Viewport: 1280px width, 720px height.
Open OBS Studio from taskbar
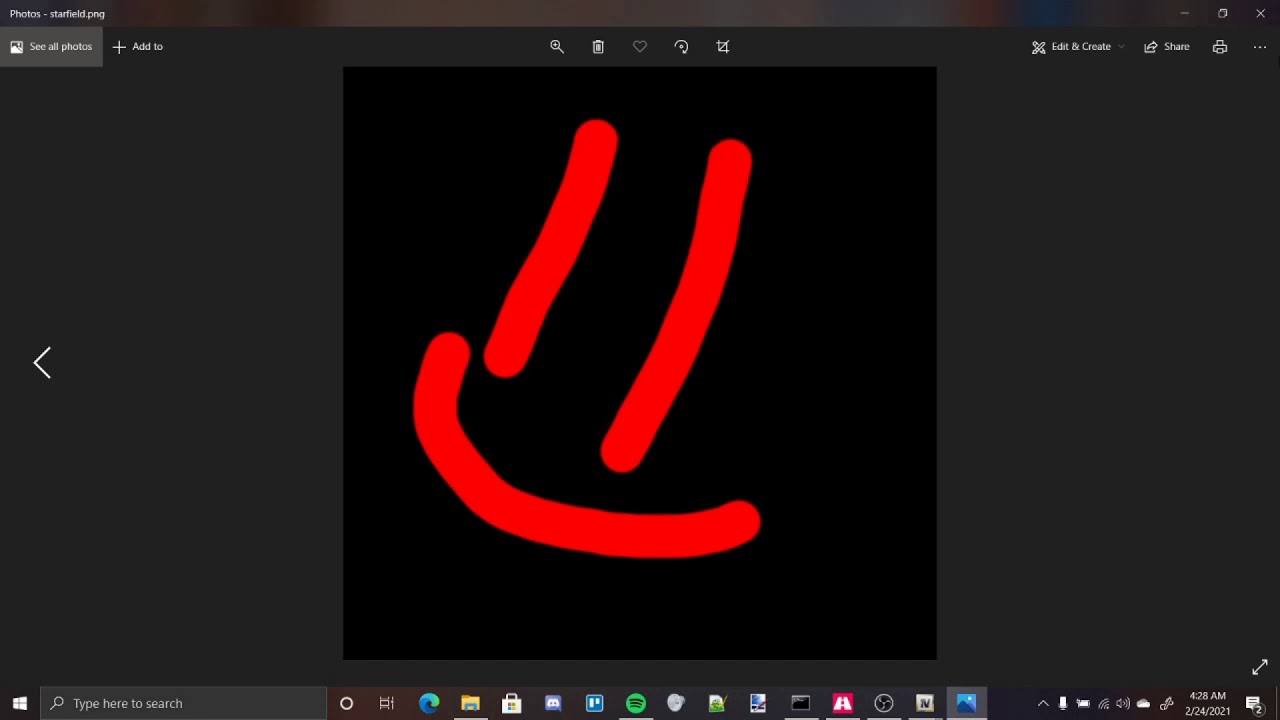point(883,703)
